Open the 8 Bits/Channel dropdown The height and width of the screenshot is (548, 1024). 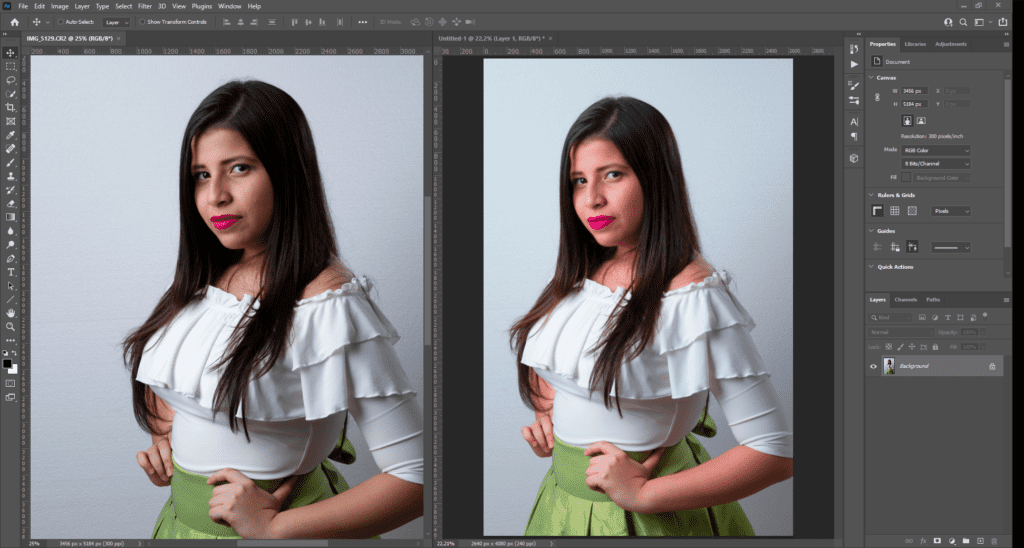point(936,163)
